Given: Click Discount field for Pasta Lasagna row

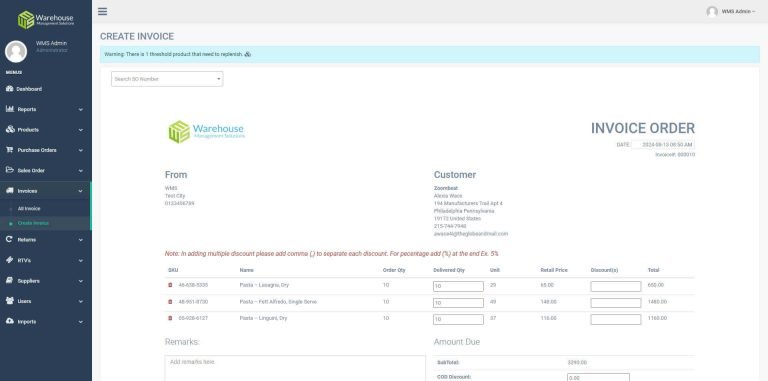Looking at the screenshot, I should click(x=615, y=286).
